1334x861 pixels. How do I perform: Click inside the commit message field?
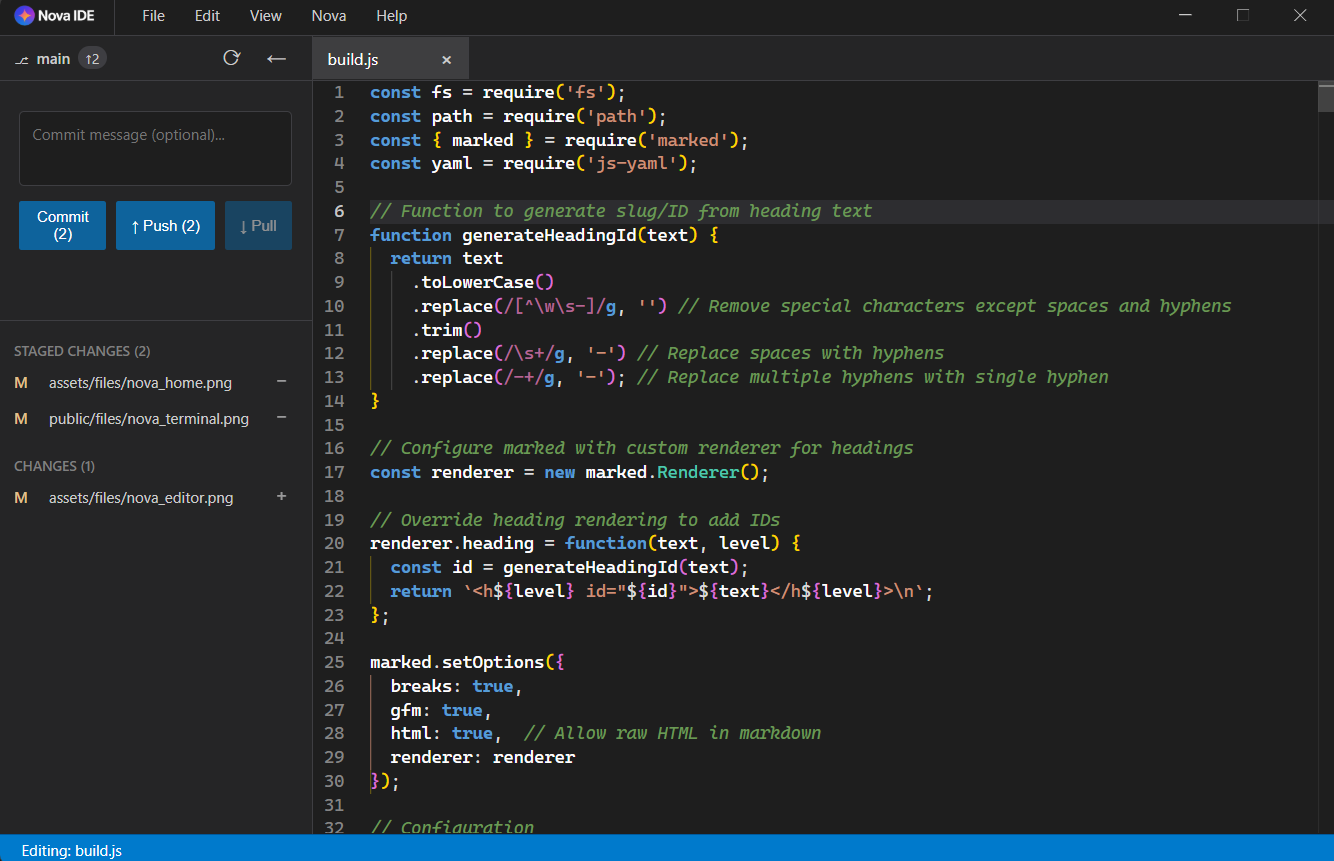pyautogui.click(x=155, y=148)
